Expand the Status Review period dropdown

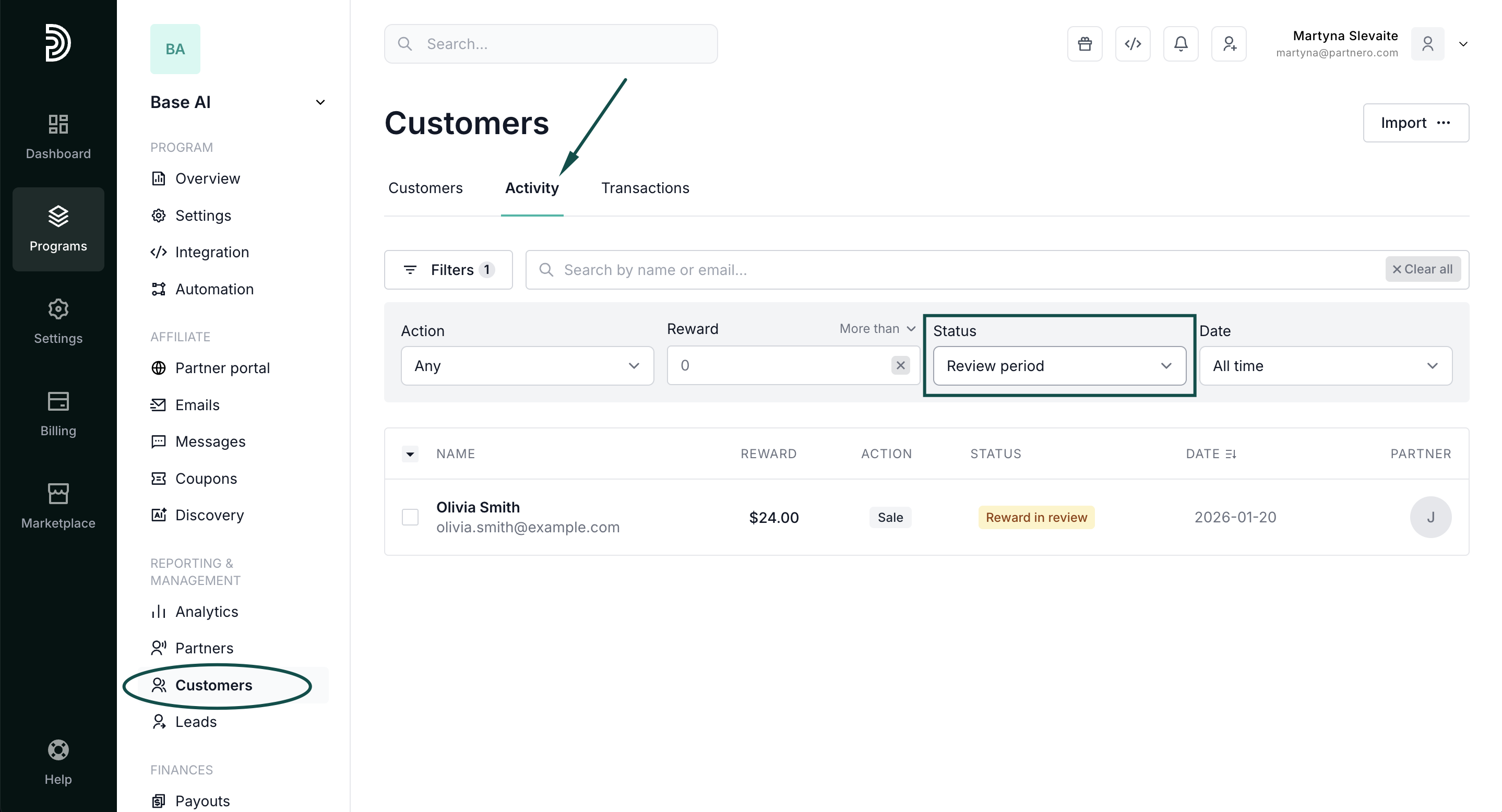coord(1059,365)
